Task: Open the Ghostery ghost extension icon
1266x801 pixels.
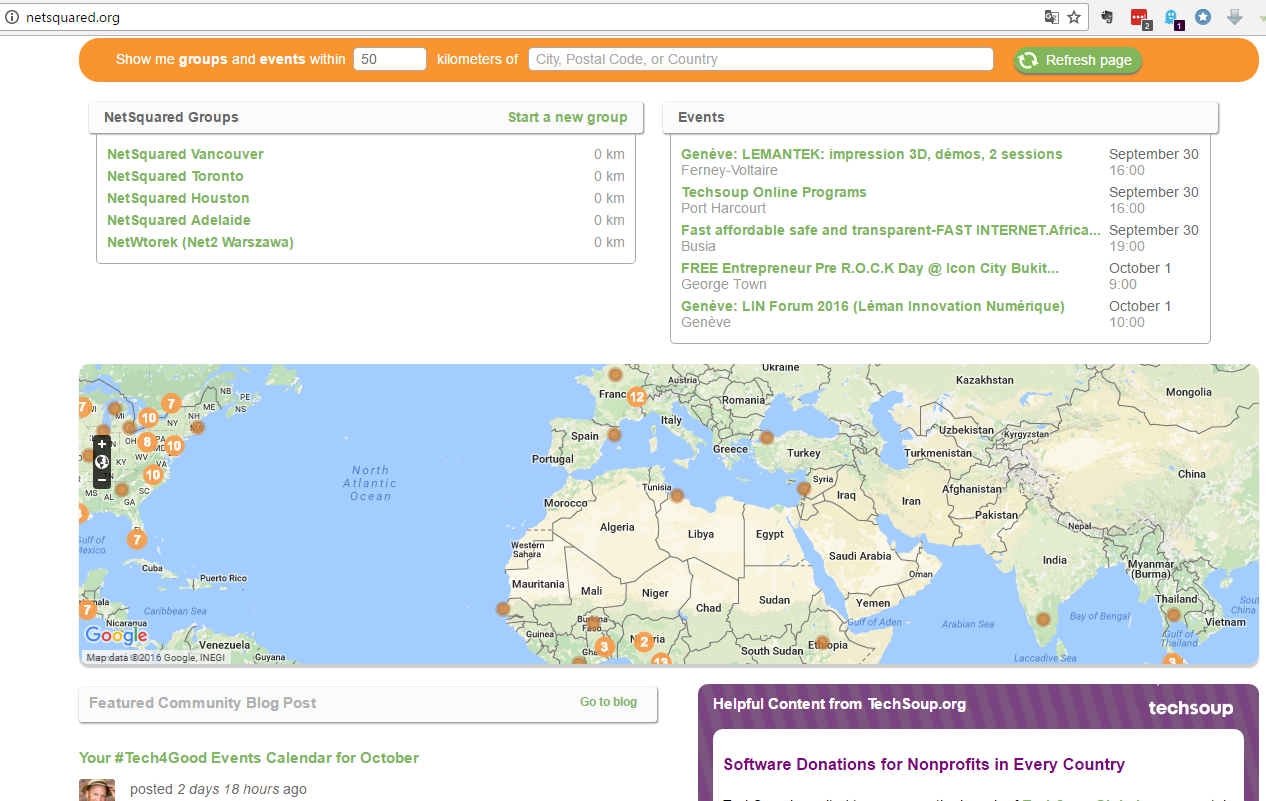Action: click(x=1172, y=17)
